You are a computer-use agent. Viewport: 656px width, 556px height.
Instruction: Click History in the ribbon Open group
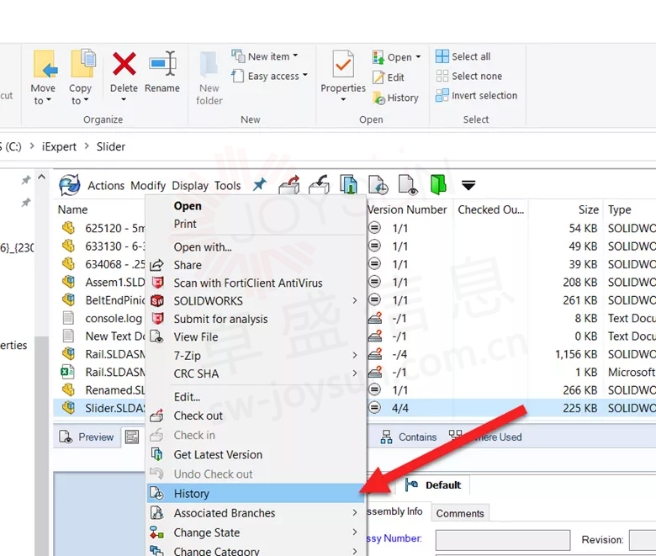click(x=396, y=98)
